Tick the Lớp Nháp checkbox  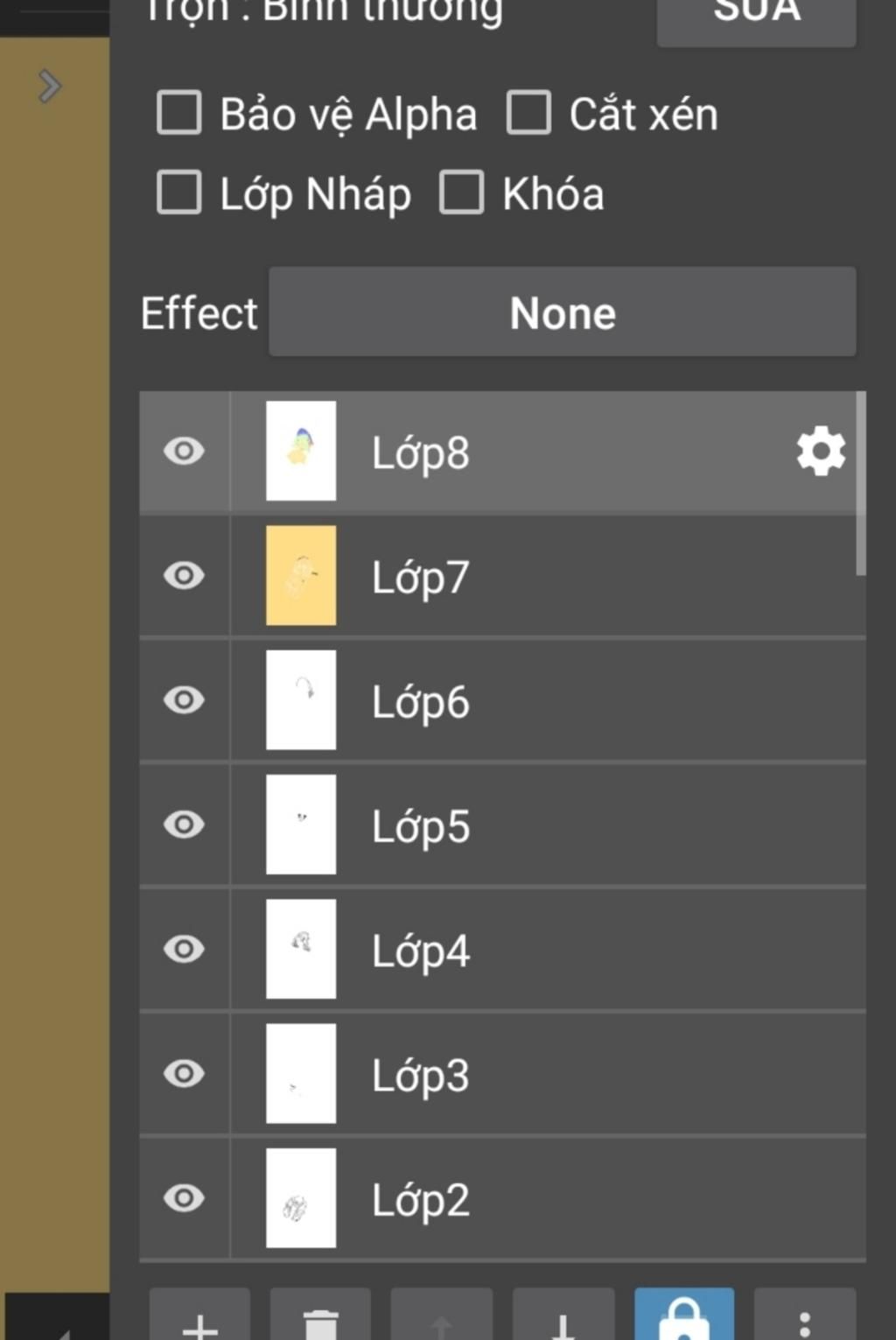(x=179, y=193)
